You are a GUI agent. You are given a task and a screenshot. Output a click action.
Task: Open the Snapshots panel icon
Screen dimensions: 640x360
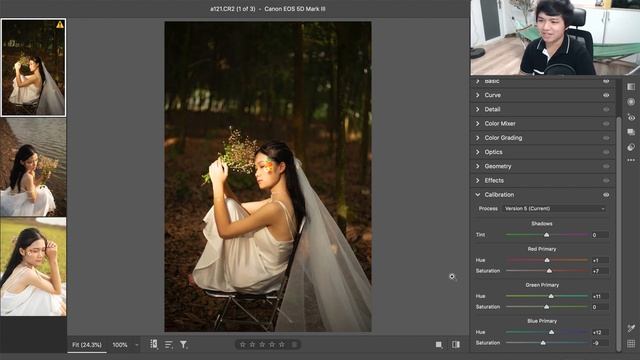coord(631,132)
